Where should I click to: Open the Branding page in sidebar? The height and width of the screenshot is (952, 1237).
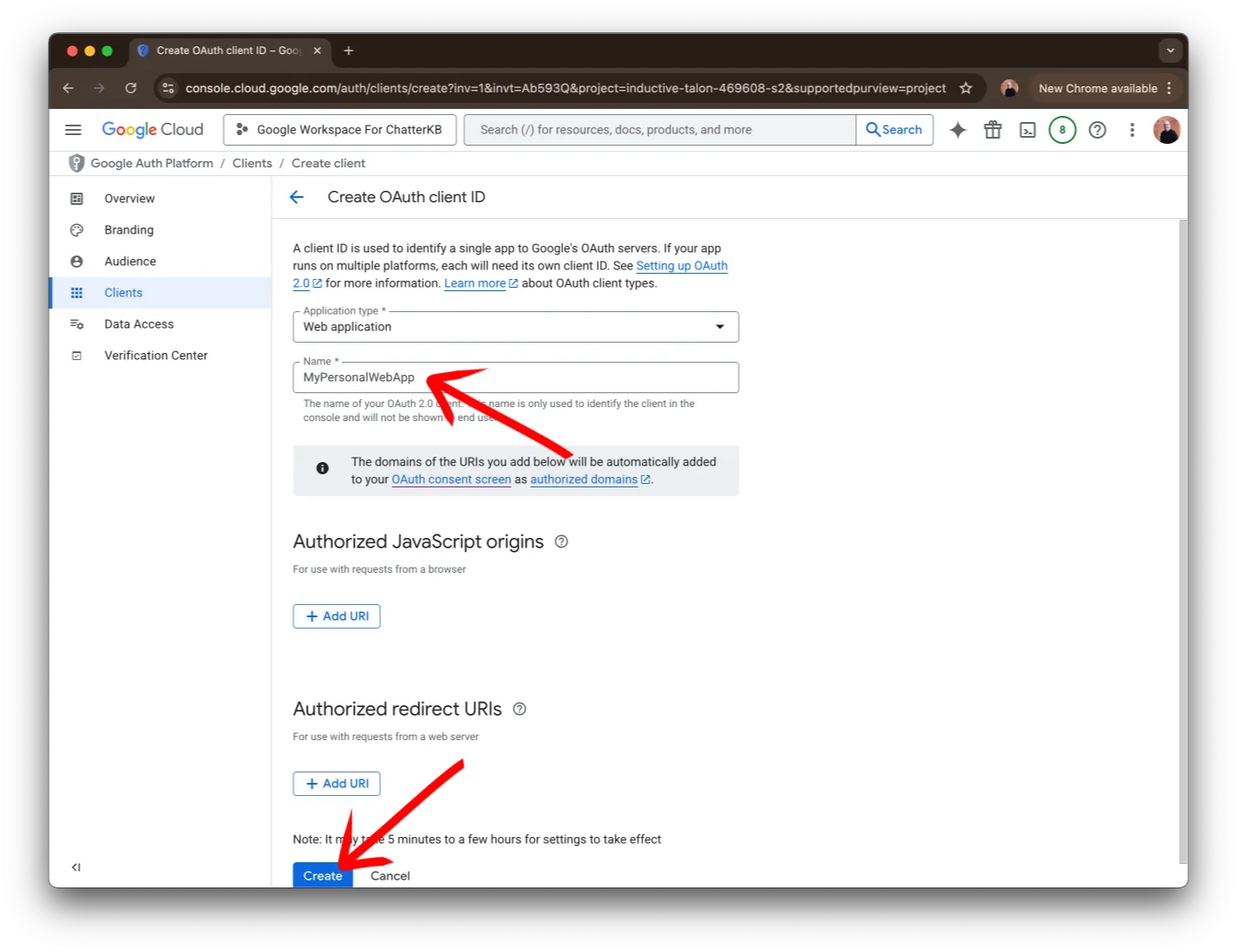[160, 230]
